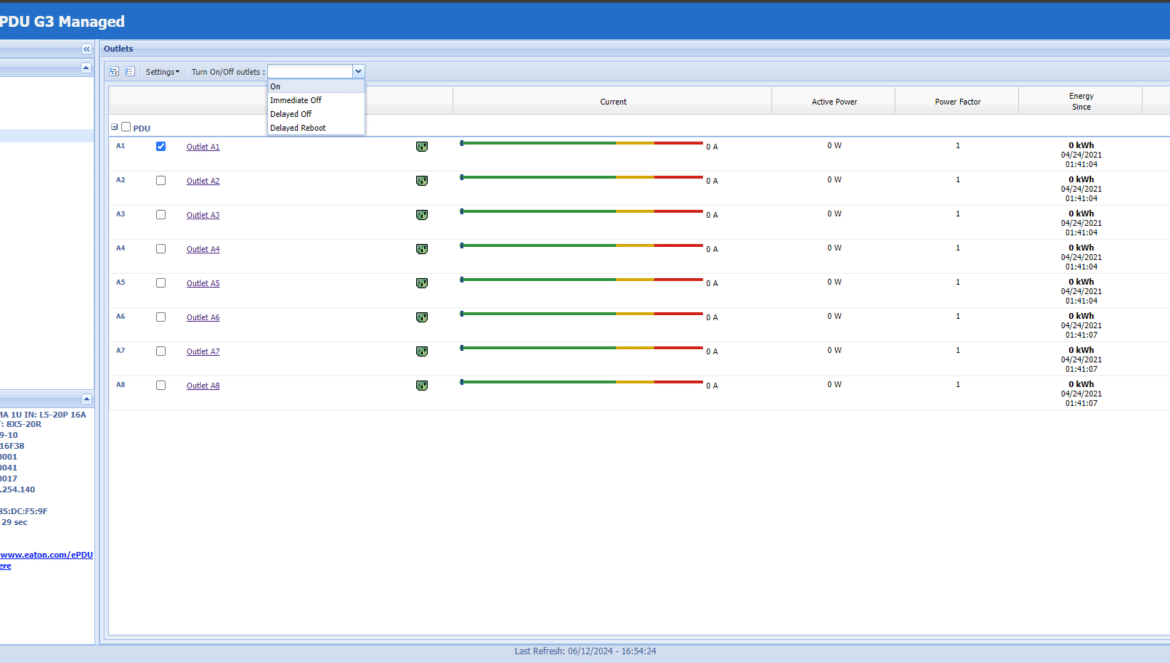Collapse the upper left sidebar panel
1170x663 pixels.
point(86,68)
